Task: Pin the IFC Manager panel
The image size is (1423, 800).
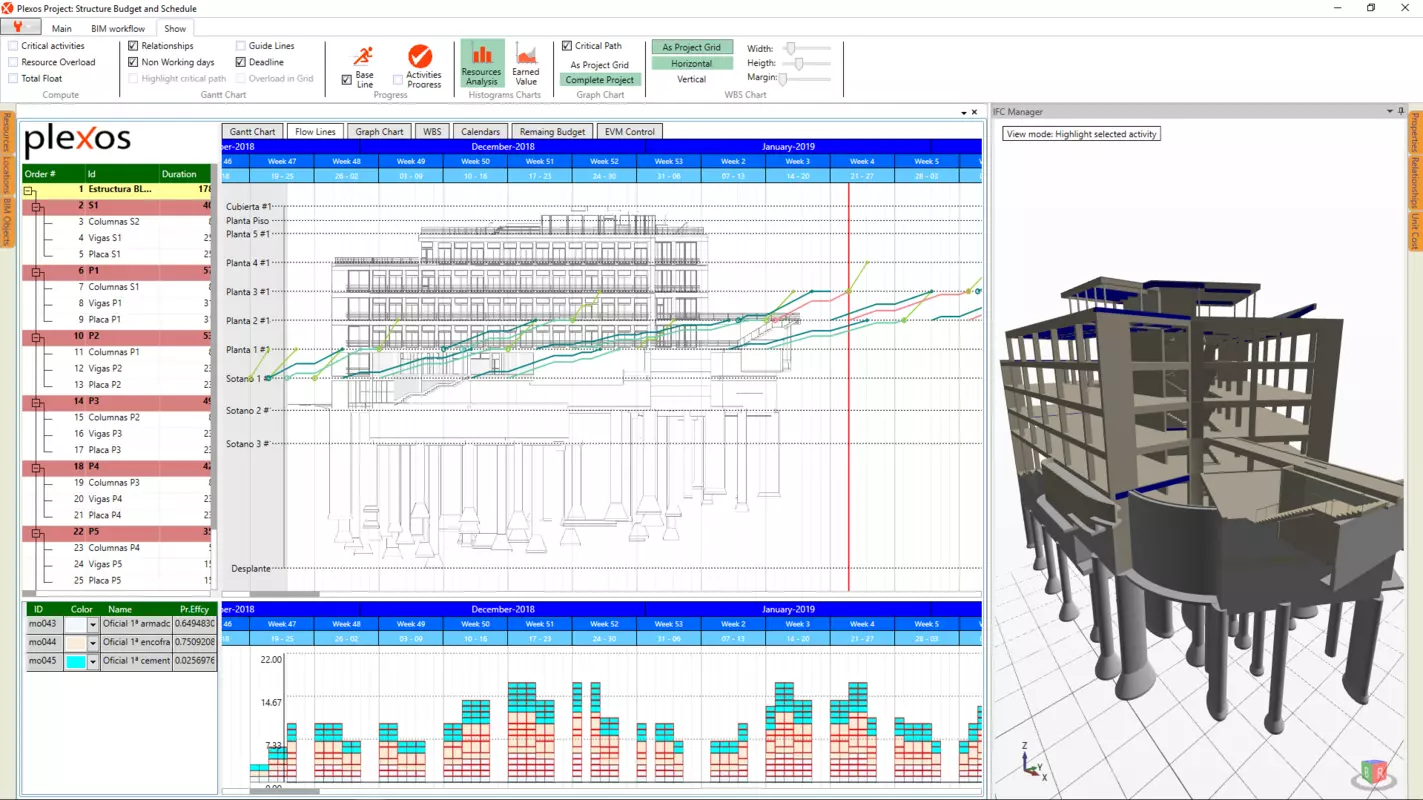Action: pos(1401,111)
